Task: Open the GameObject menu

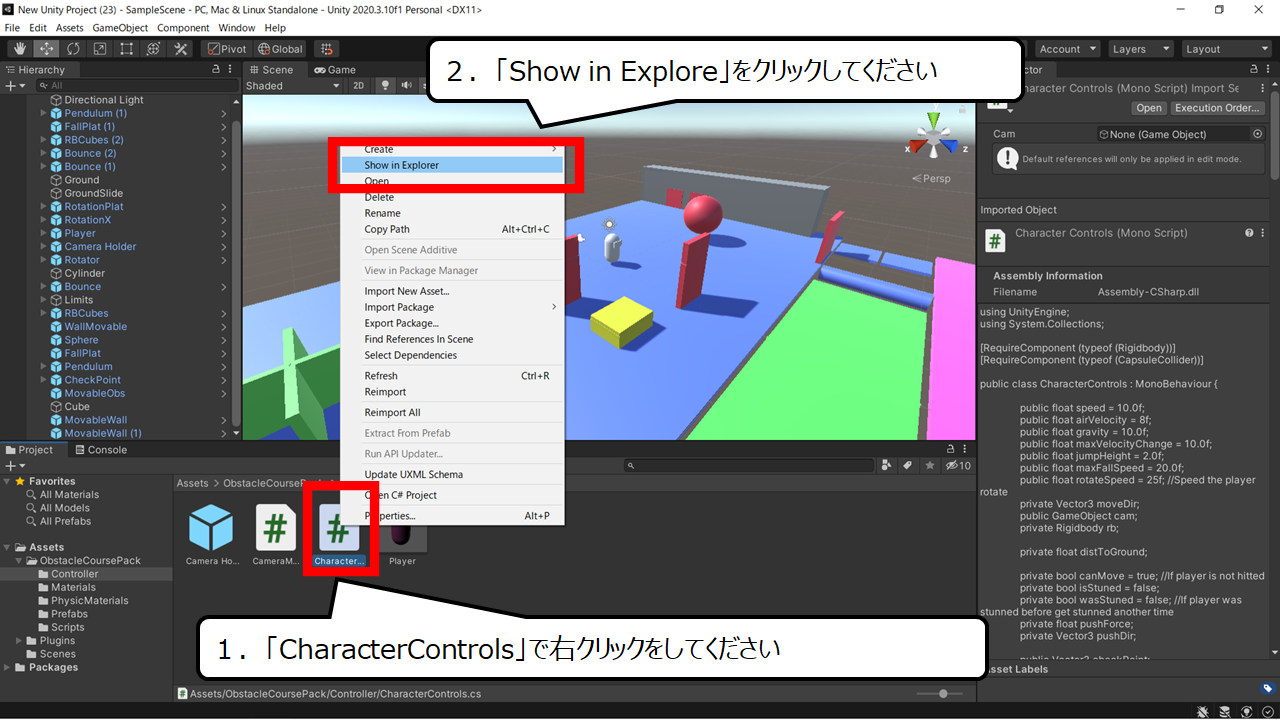Action: (x=120, y=28)
